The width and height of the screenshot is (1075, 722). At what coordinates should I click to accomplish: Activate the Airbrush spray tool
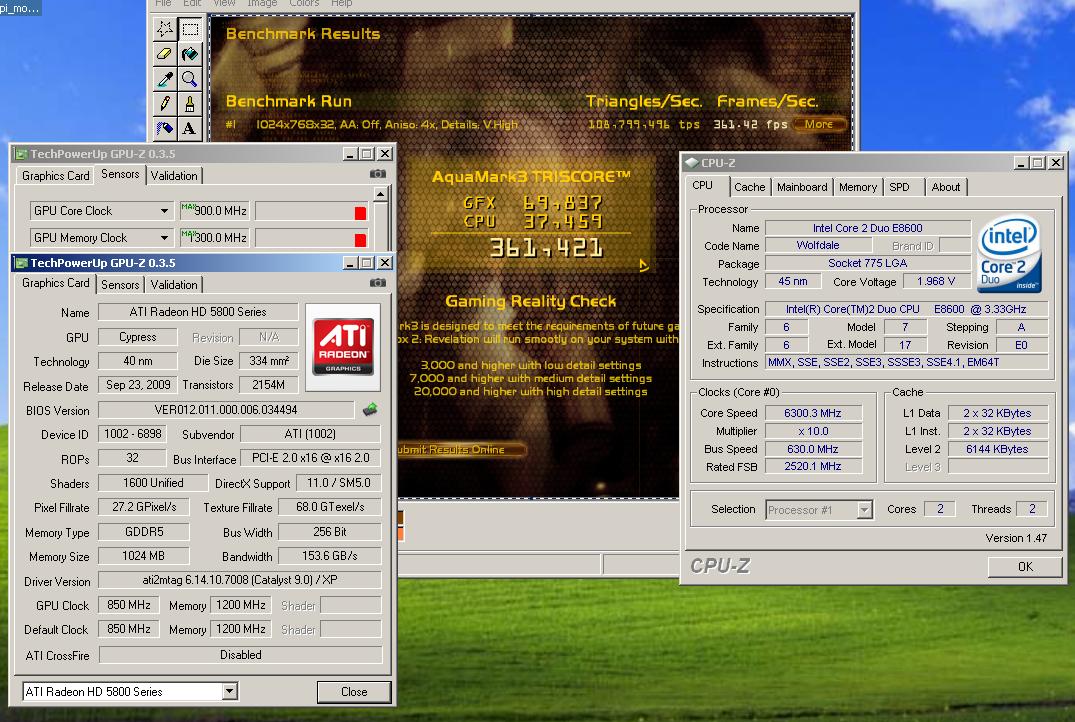(165, 128)
